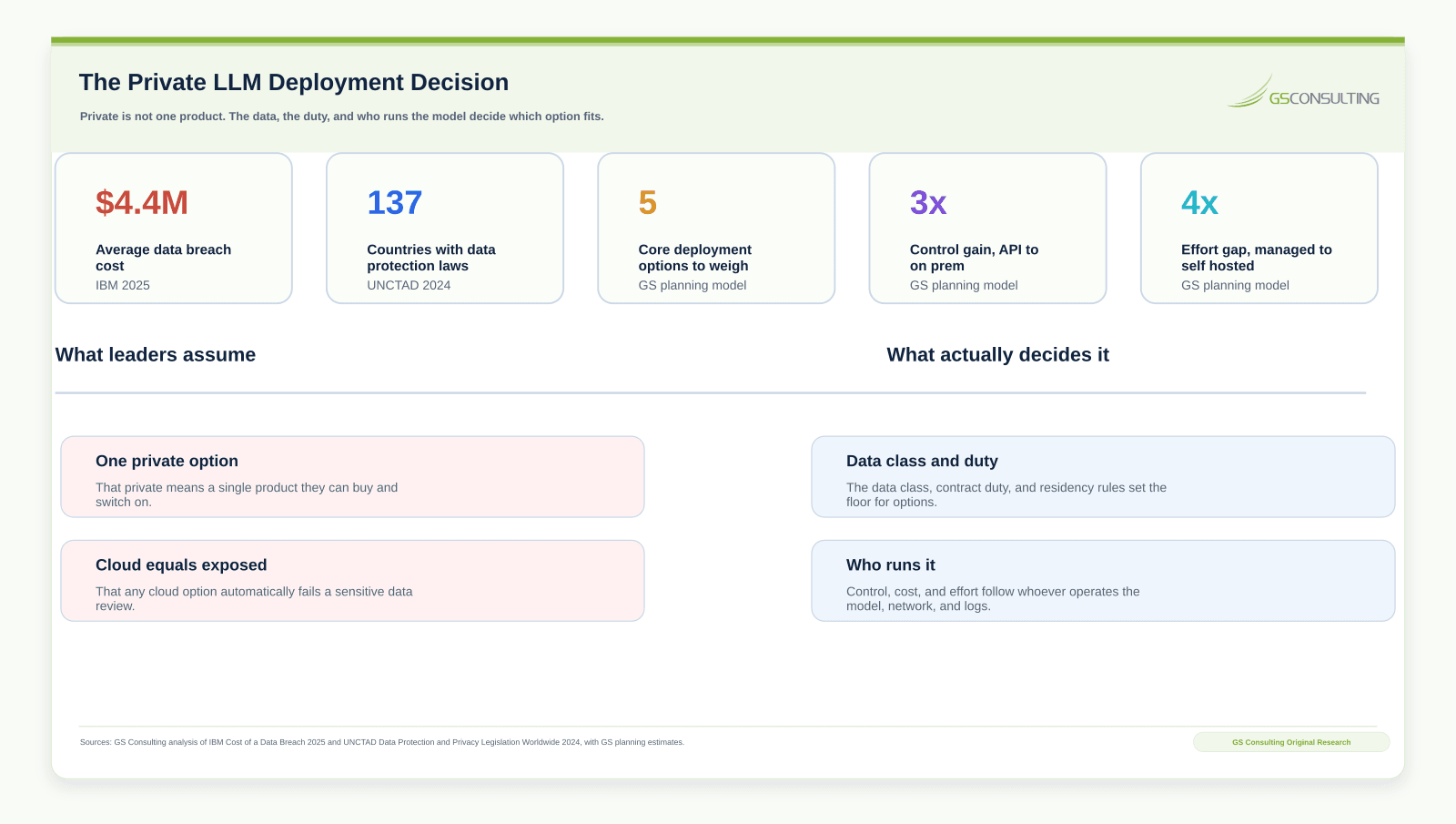Click the sources footnote text
Screen dimensions: 1456x824
[382, 742]
